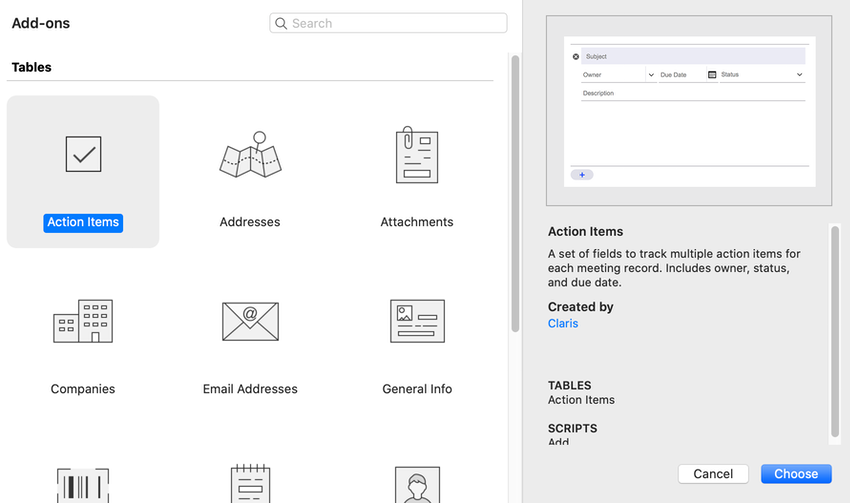Choose the Attachments clipboard icon
The image size is (850, 503).
click(x=417, y=155)
